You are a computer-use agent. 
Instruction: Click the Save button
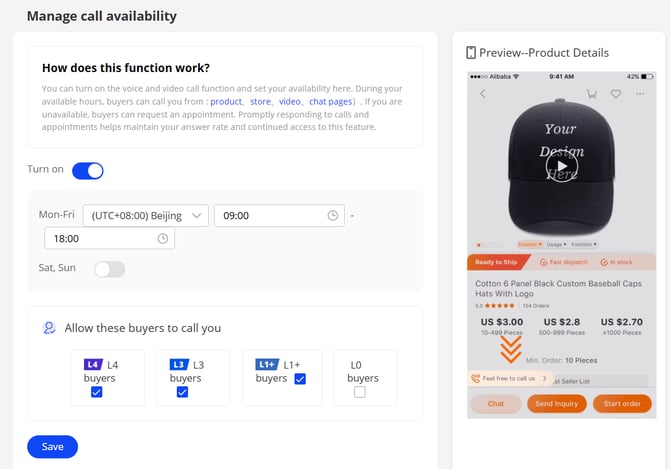coord(52,447)
